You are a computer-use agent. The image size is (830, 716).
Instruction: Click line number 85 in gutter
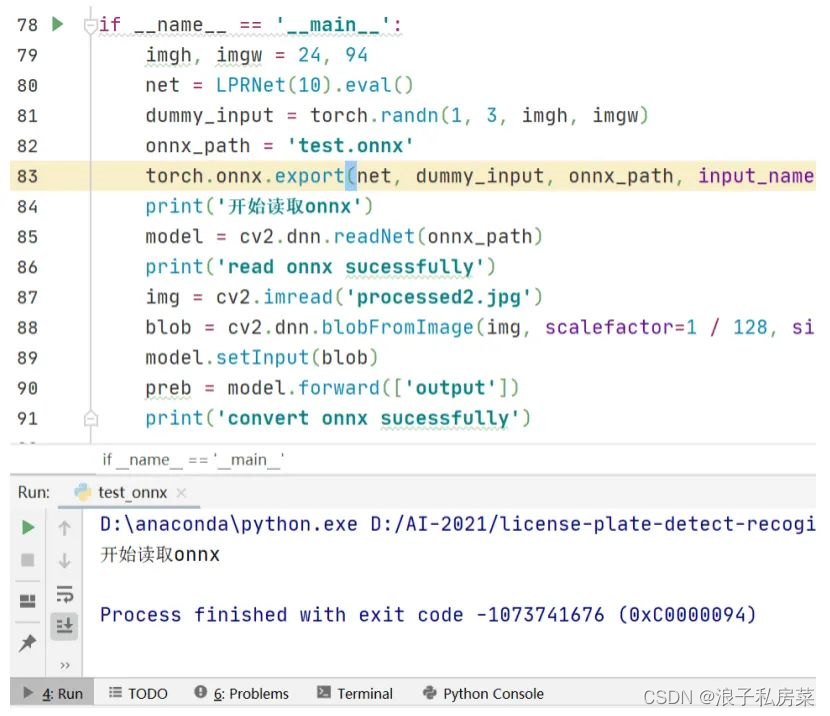point(28,237)
